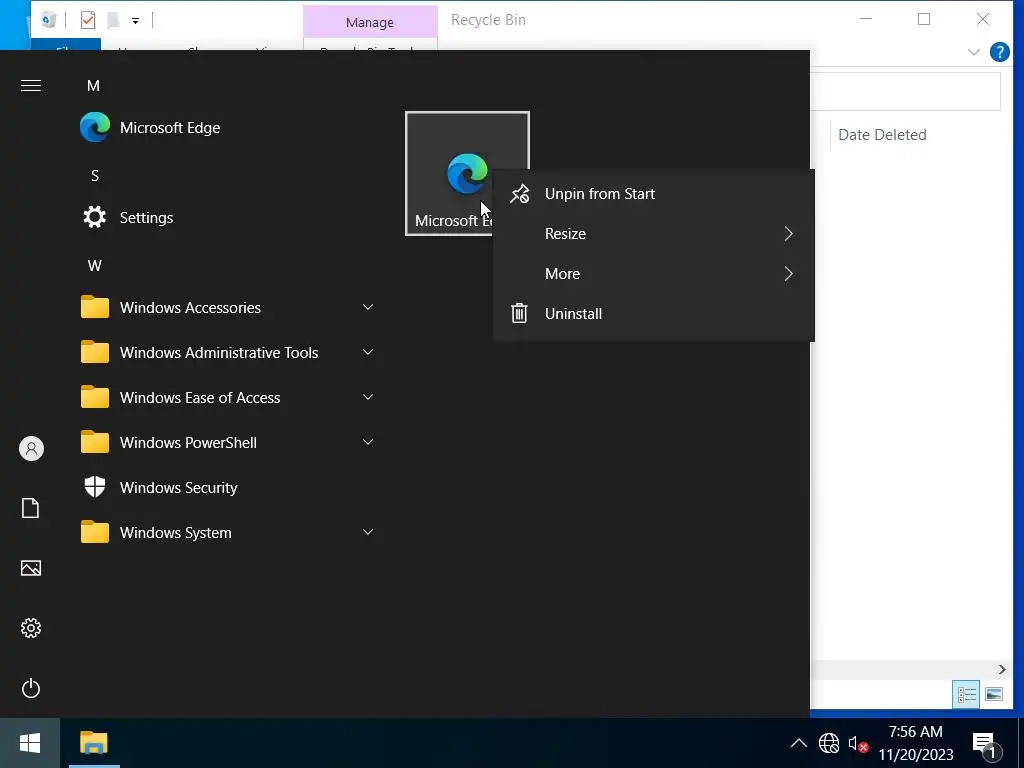Open Settings gear in Start sidebar

(x=31, y=628)
